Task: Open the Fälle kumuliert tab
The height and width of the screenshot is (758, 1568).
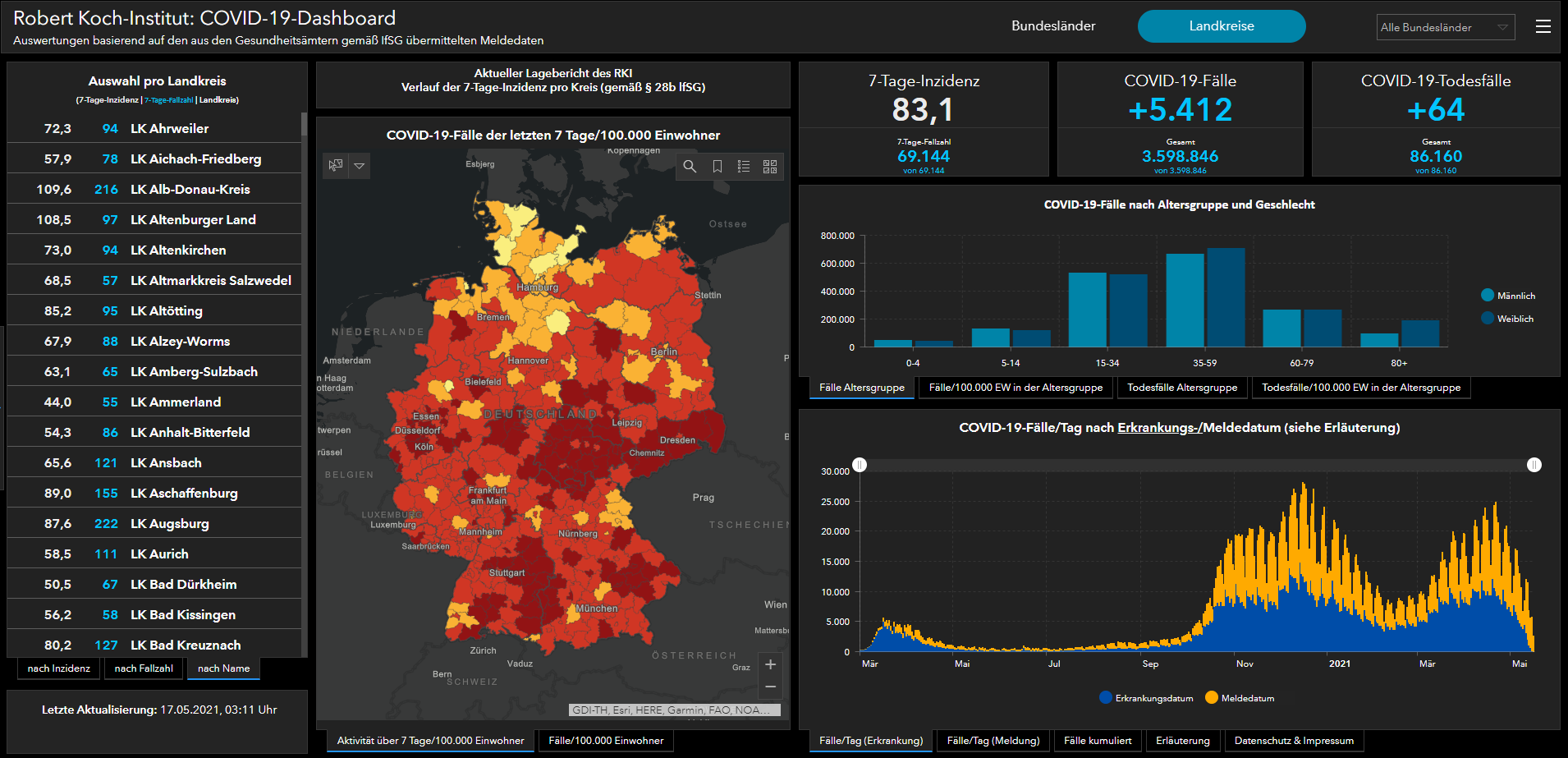Action: [x=1098, y=741]
